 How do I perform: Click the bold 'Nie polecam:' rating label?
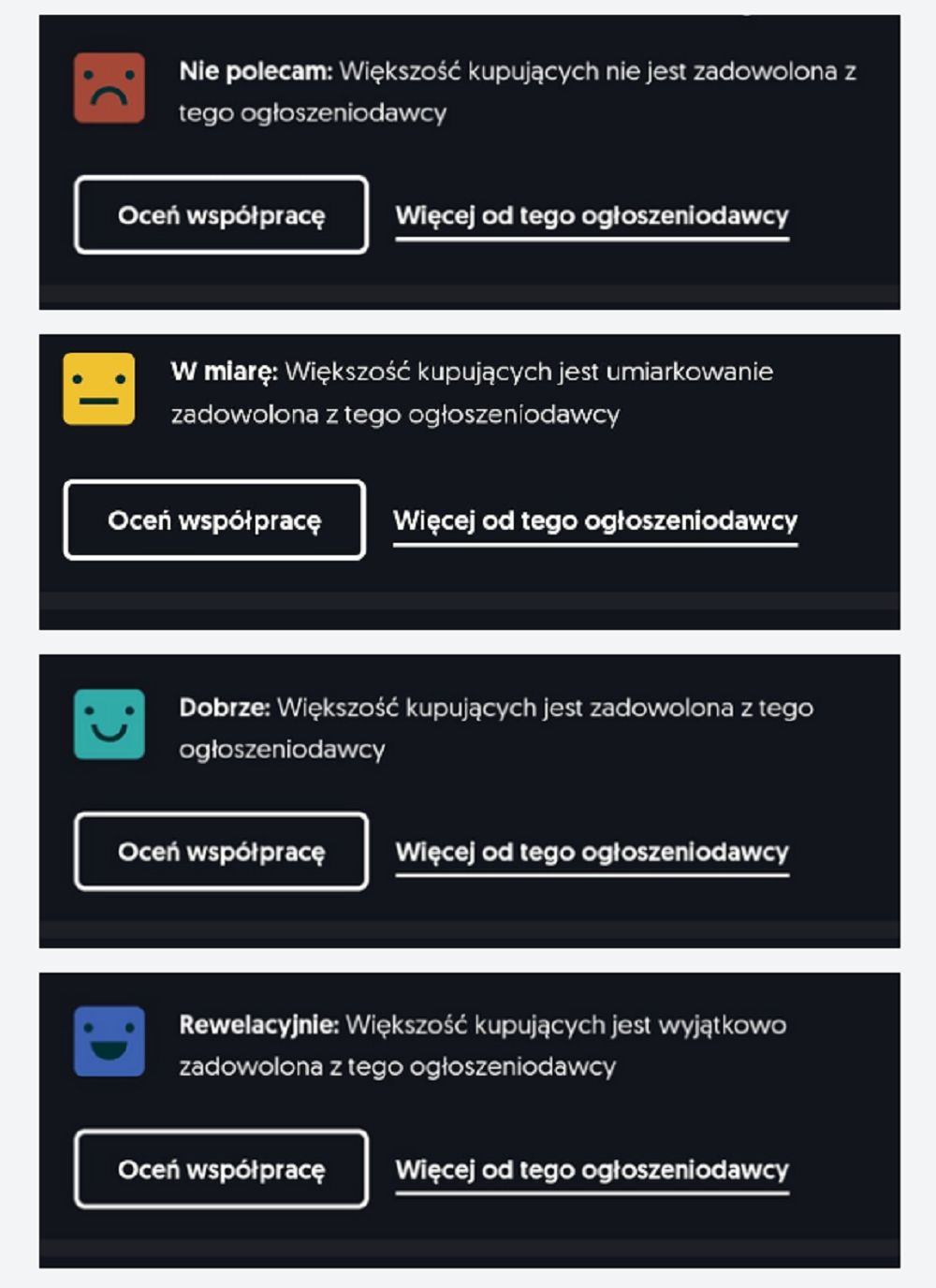tap(256, 71)
